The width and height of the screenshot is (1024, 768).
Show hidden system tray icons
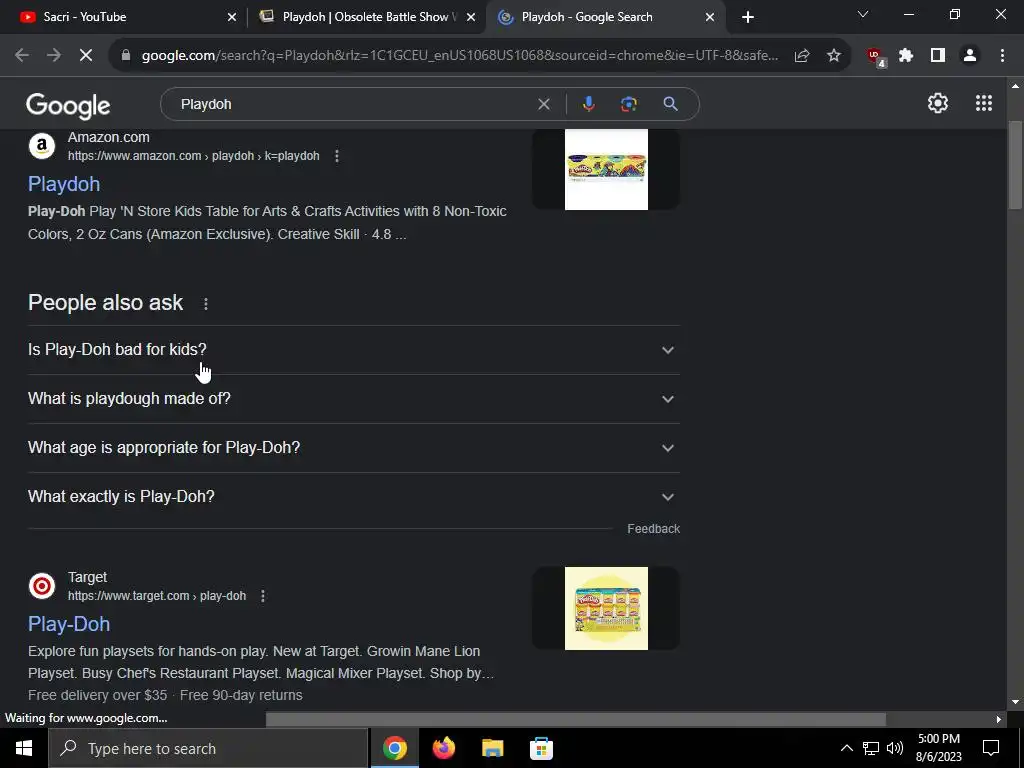click(846, 748)
